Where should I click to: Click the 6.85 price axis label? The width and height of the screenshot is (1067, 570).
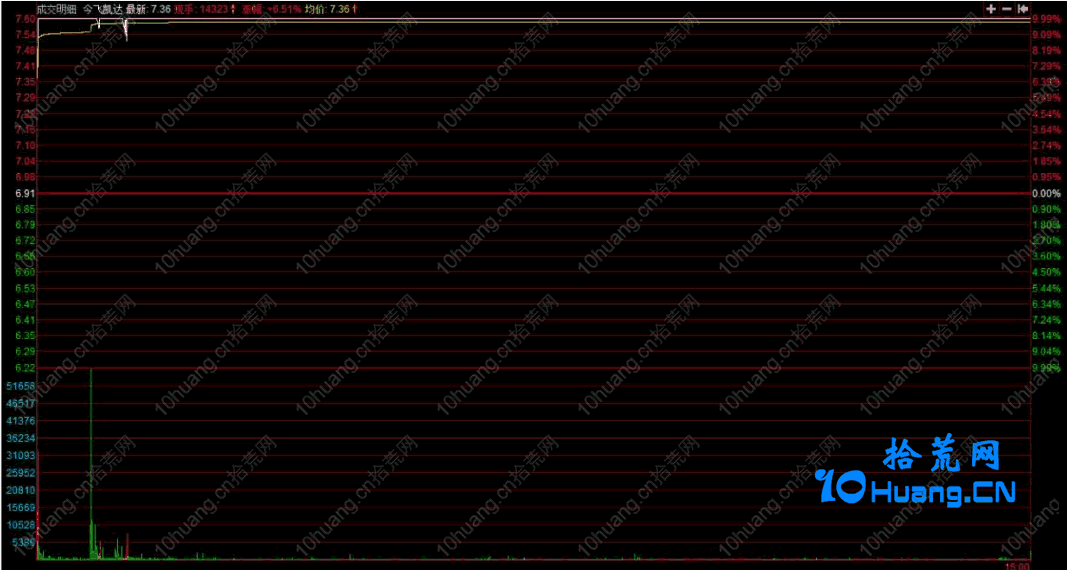pyautogui.click(x=25, y=209)
